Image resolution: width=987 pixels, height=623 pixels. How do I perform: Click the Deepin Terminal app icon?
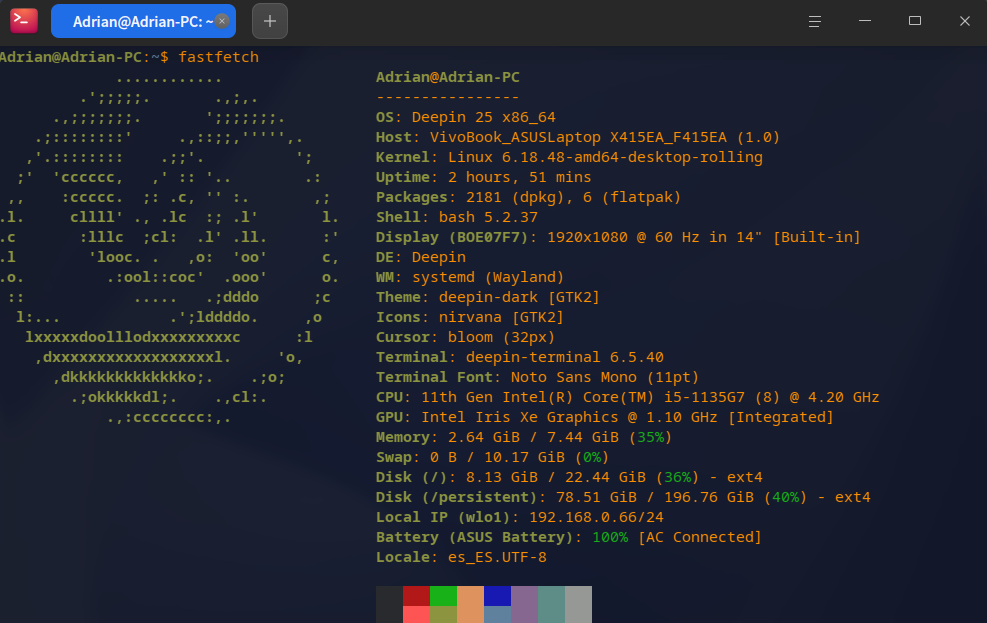pyautogui.click(x=24, y=21)
